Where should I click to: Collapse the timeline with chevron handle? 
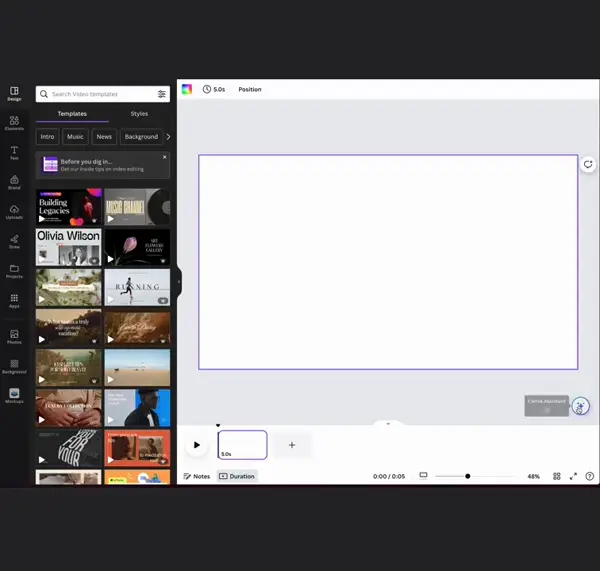pos(388,423)
